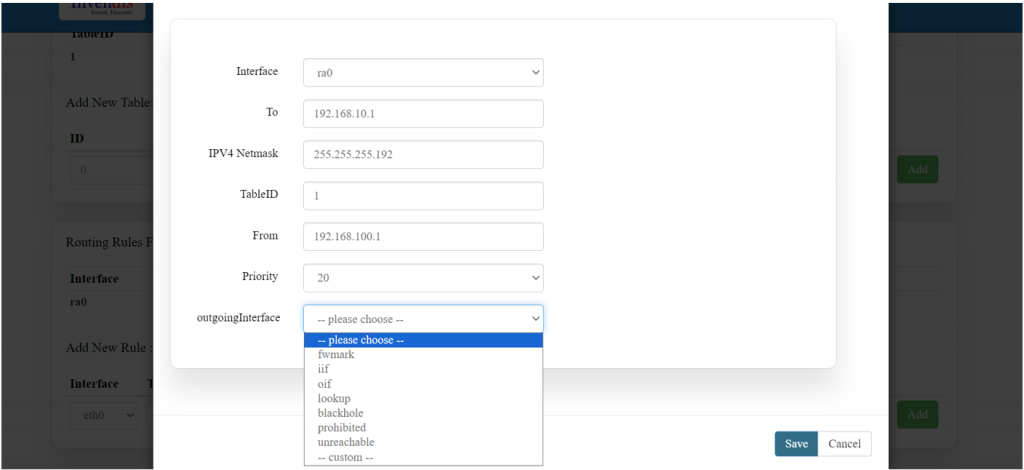The width and height of the screenshot is (1024, 470).
Task: Expand the Priority dropdown showing 20
Action: [423, 277]
